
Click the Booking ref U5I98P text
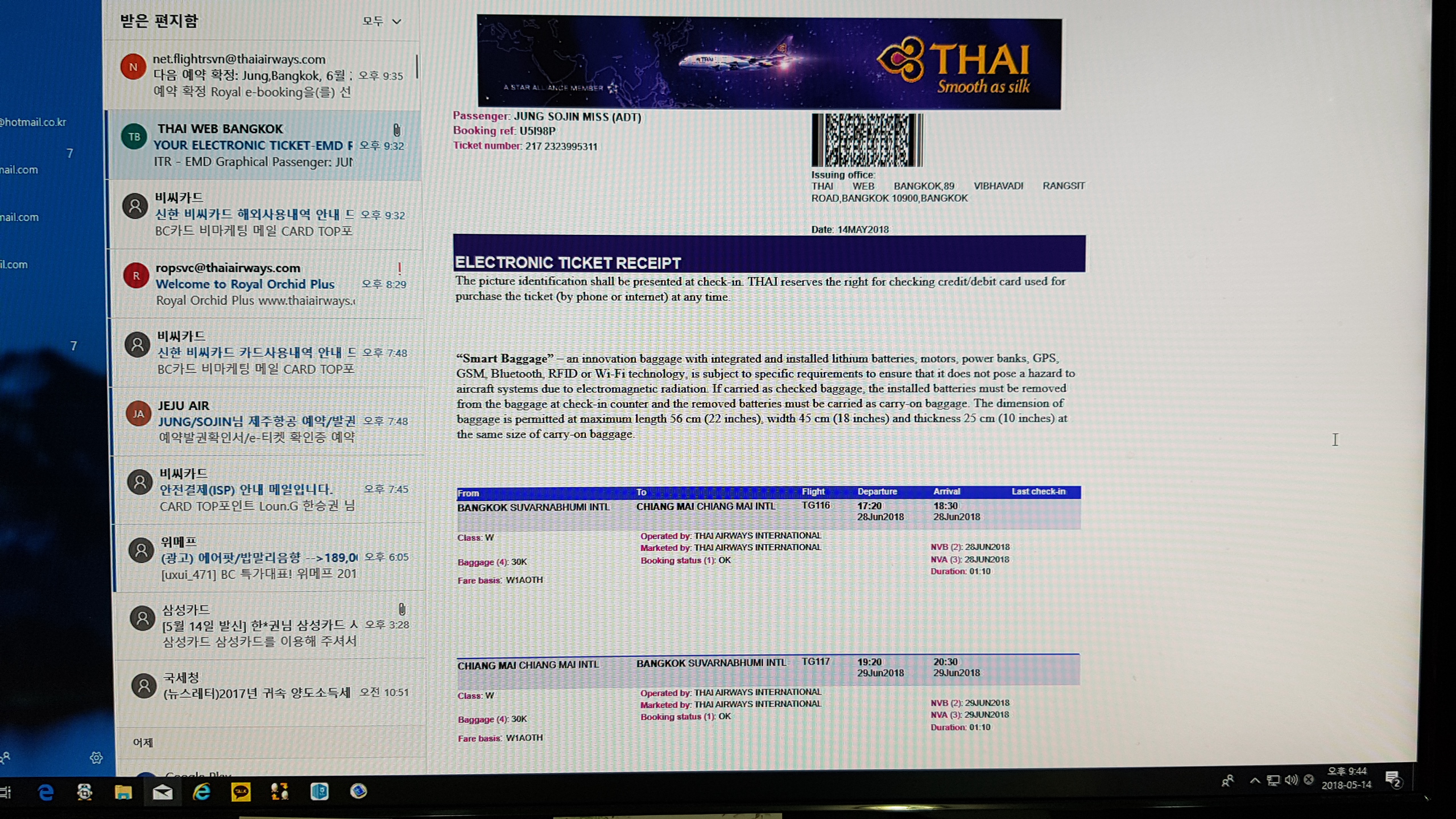point(504,131)
